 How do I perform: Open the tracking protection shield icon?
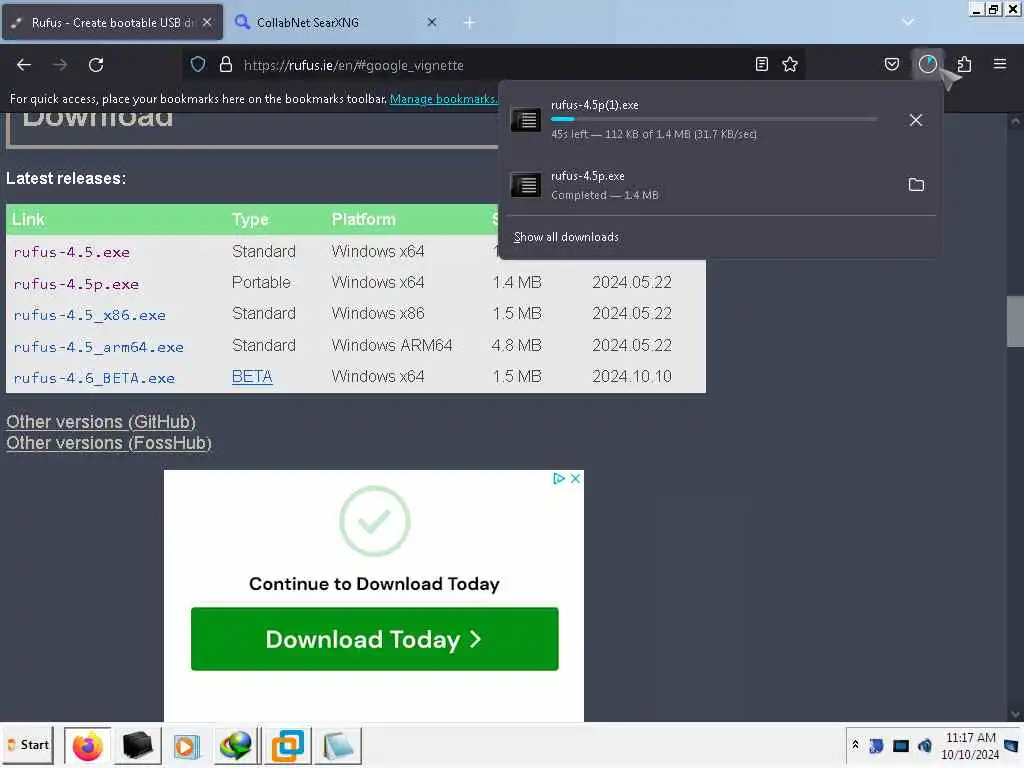pos(198,64)
